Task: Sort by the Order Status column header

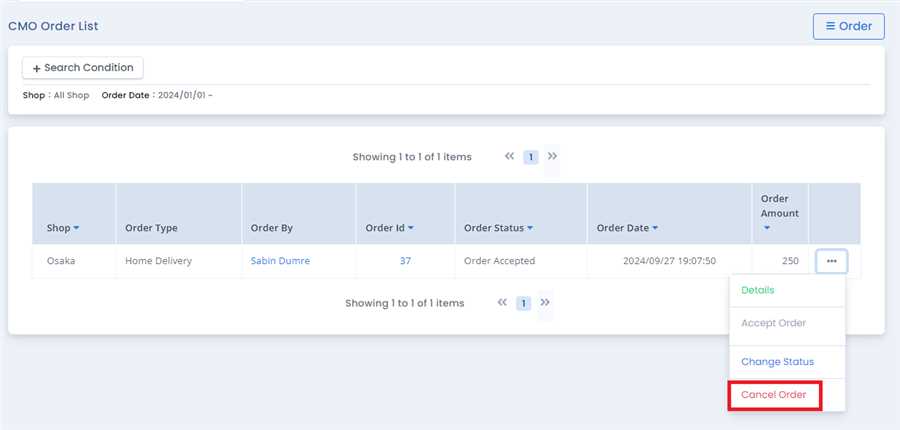Action: (x=498, y=228)
